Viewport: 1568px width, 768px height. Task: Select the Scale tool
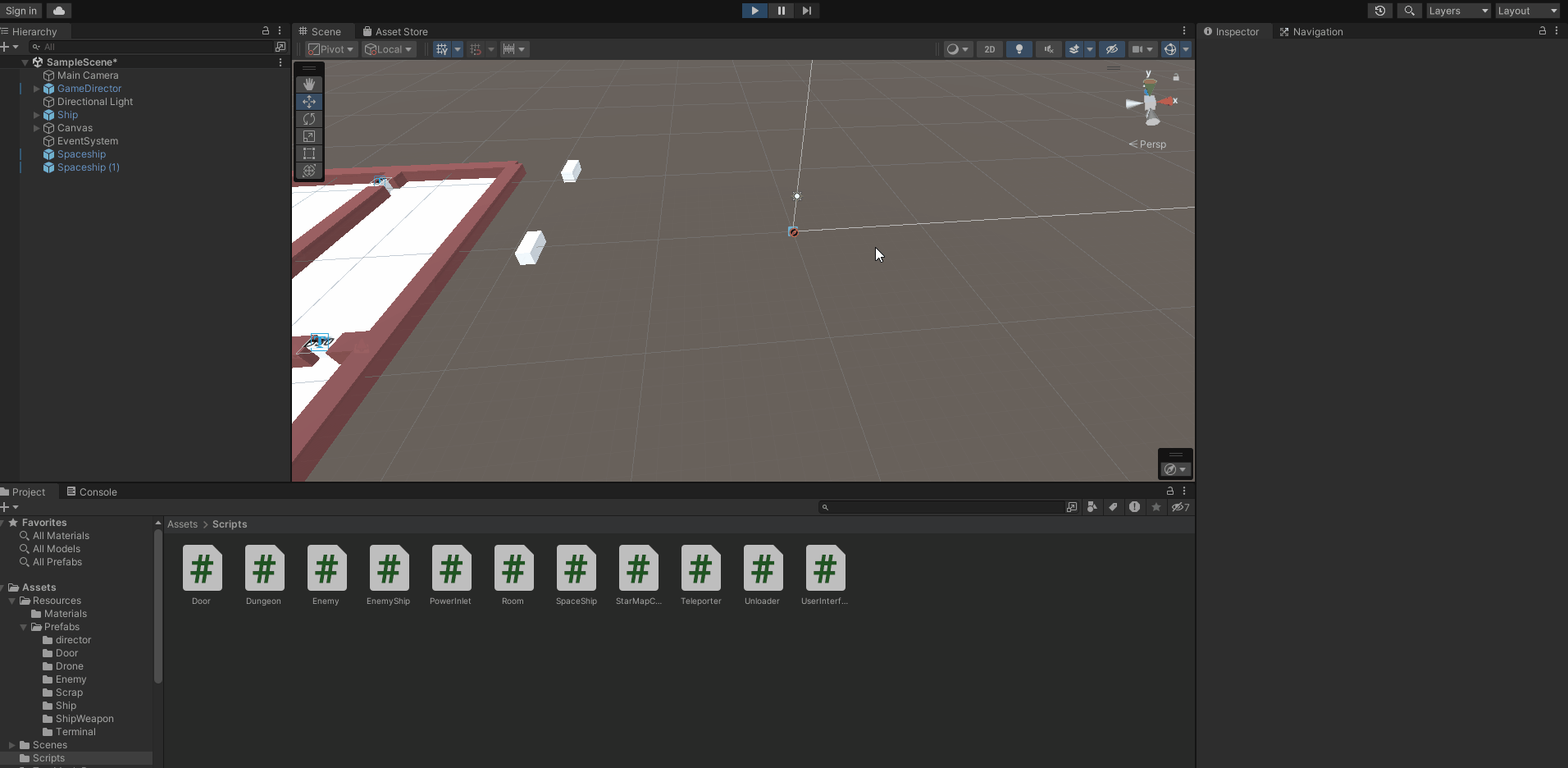tap(308, 136)
